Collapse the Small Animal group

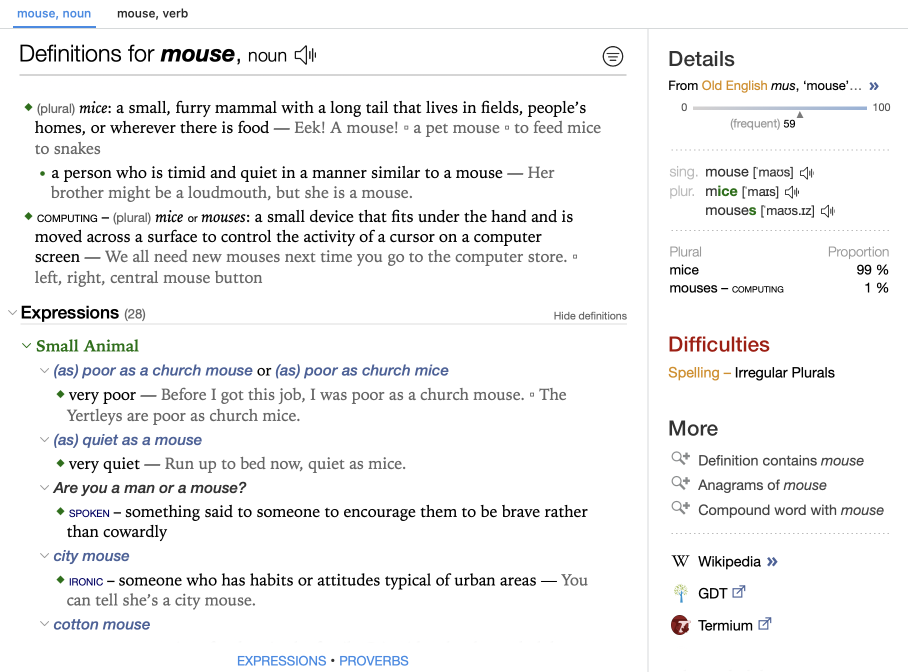[x=27, y=346]
